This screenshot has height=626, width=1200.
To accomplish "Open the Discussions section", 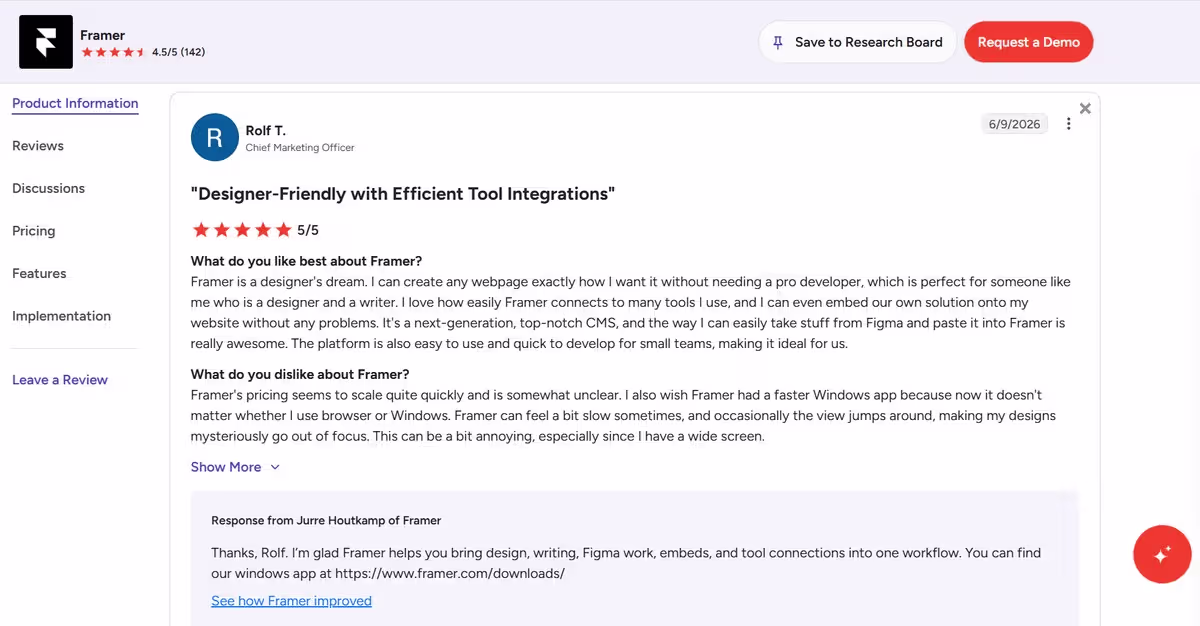I will pos(48,188).
